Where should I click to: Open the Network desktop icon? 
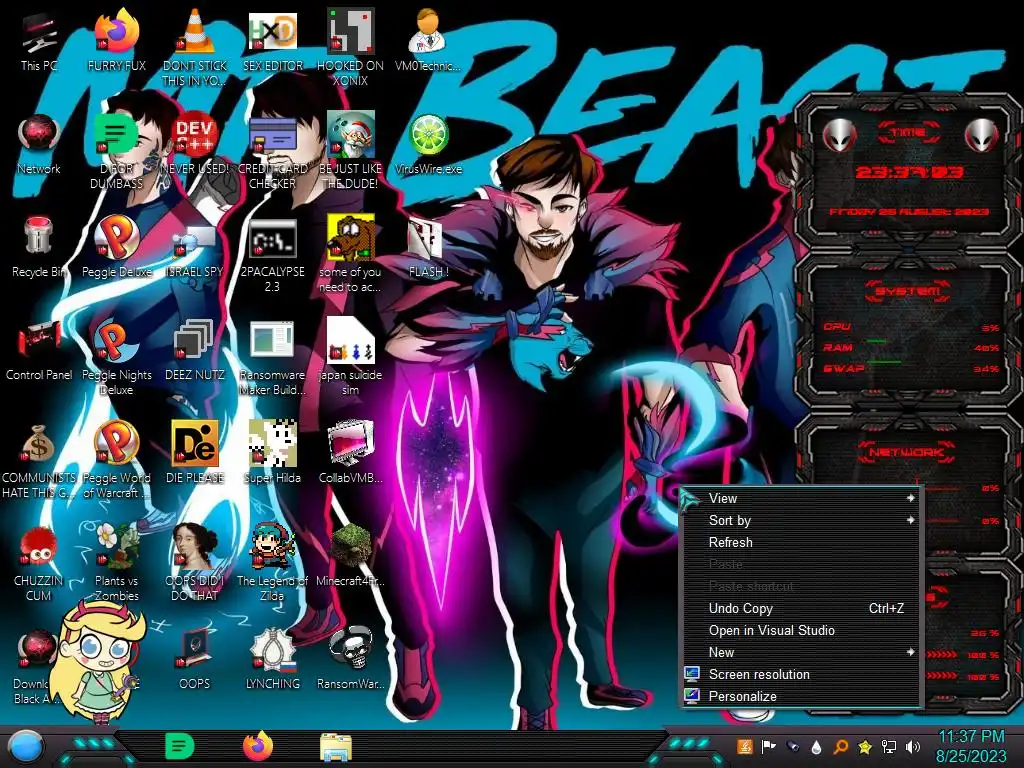click(39, 144)
